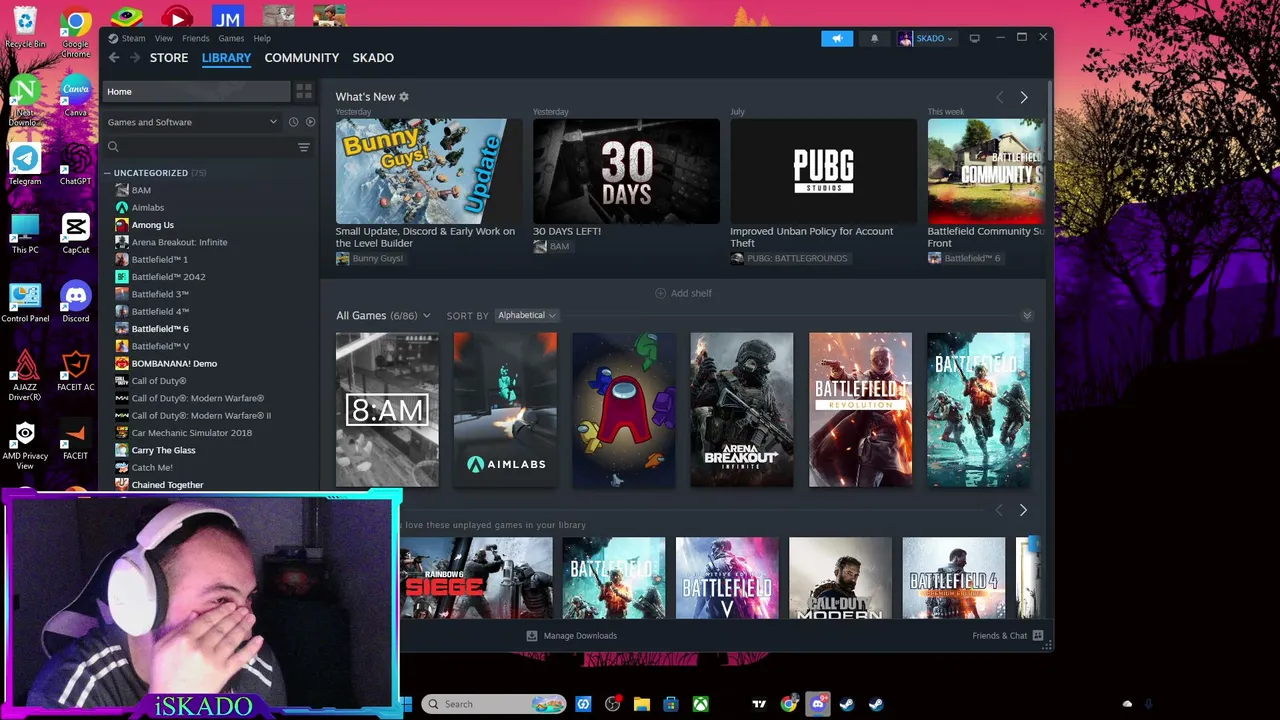Open the Games and Software dropdown
This screenshot has height=720, width=1280.
point(192,122)
